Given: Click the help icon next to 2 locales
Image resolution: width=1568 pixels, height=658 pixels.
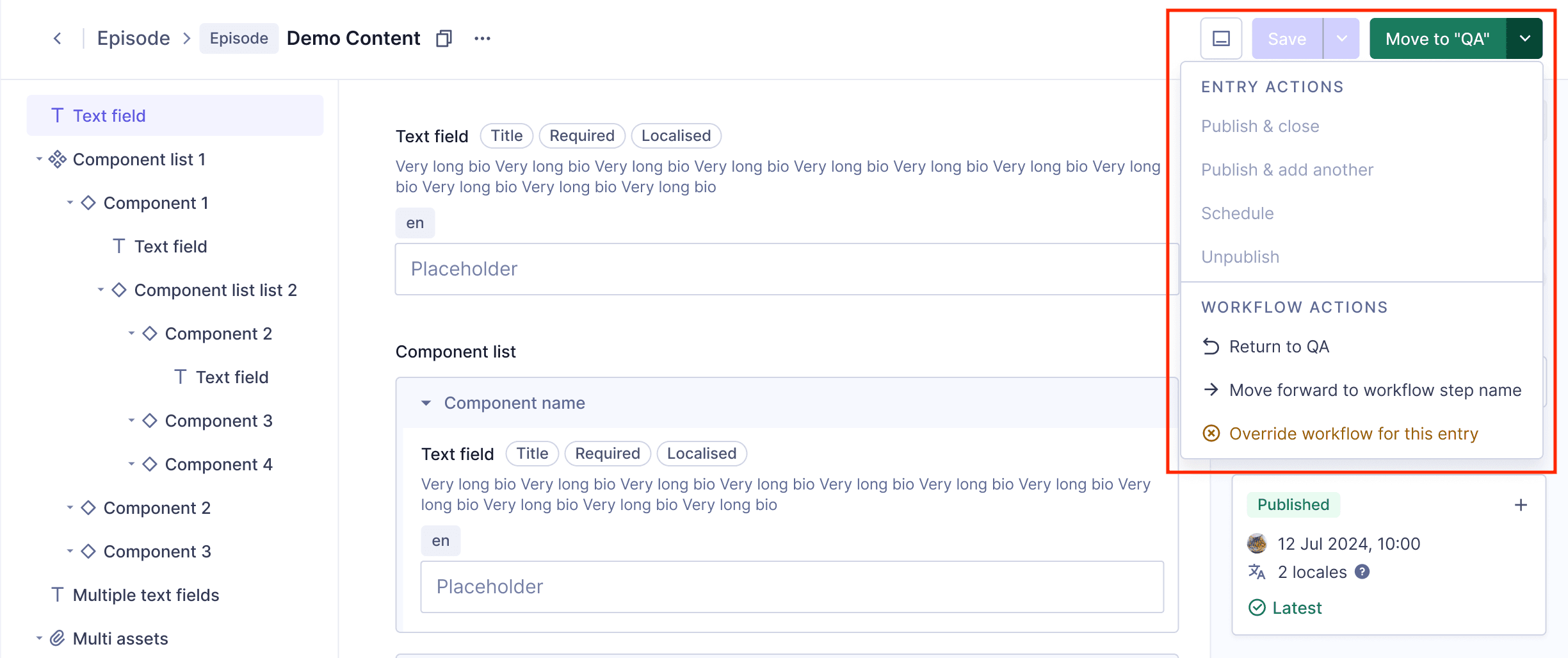Looking at the screenshot, I should pos(1362,572).
